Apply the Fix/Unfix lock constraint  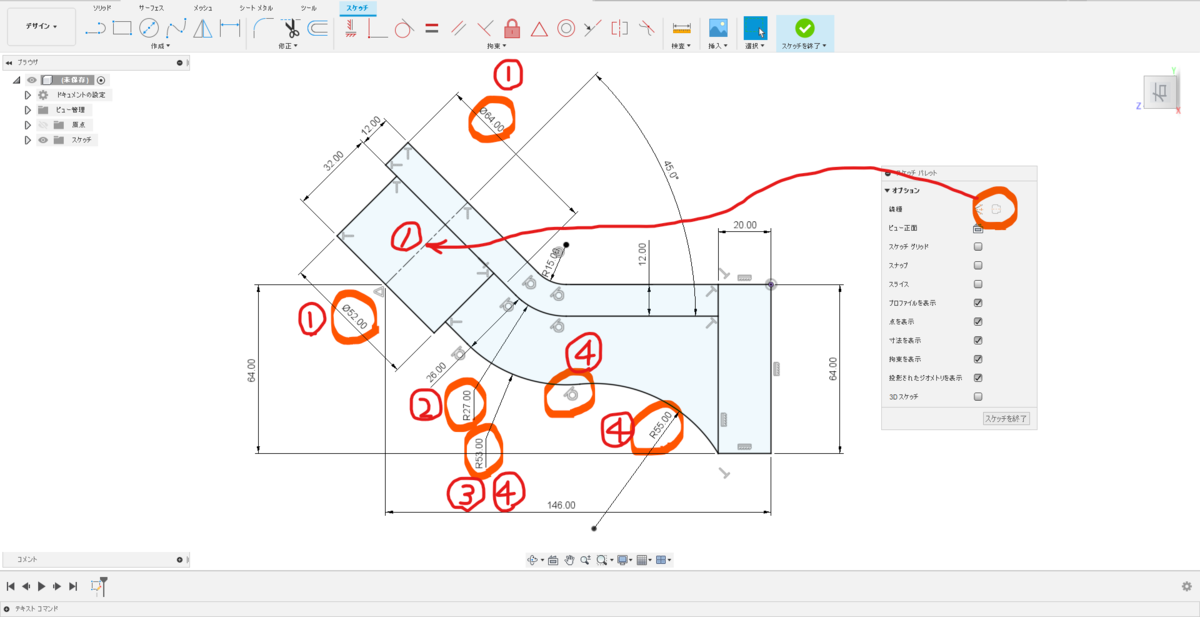click(512, 28)
